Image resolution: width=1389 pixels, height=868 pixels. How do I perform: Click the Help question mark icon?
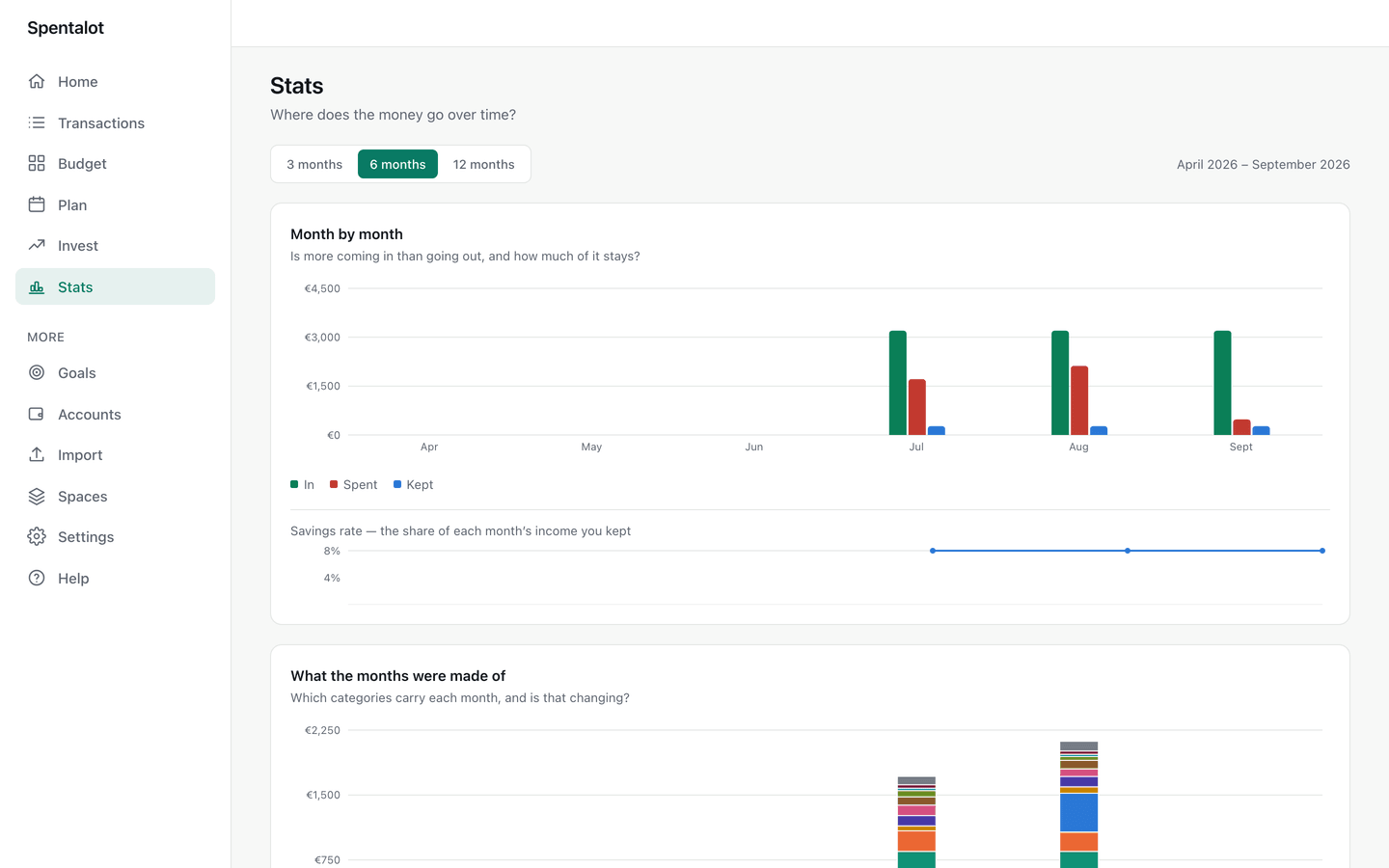37,578
